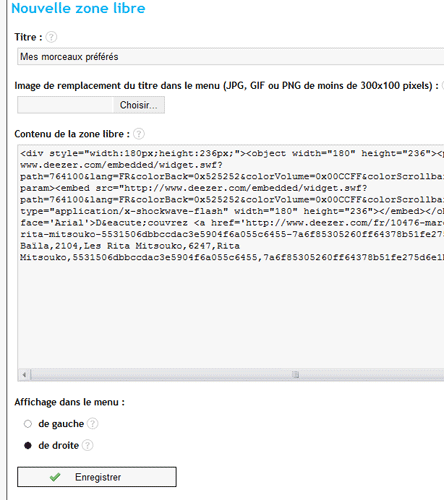Click the green checkmark on Enregistrer

(x=55, y=477)
